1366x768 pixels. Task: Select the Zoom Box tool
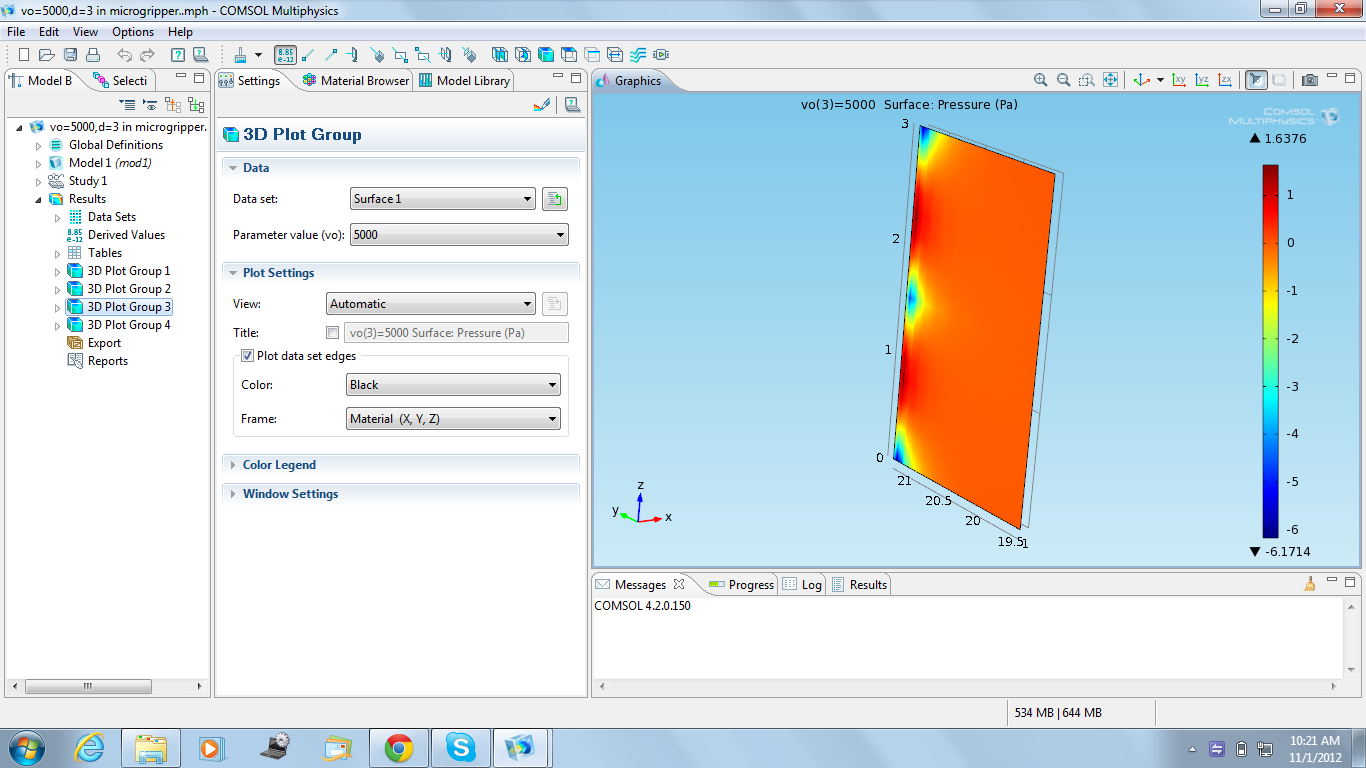(1086, 80)
